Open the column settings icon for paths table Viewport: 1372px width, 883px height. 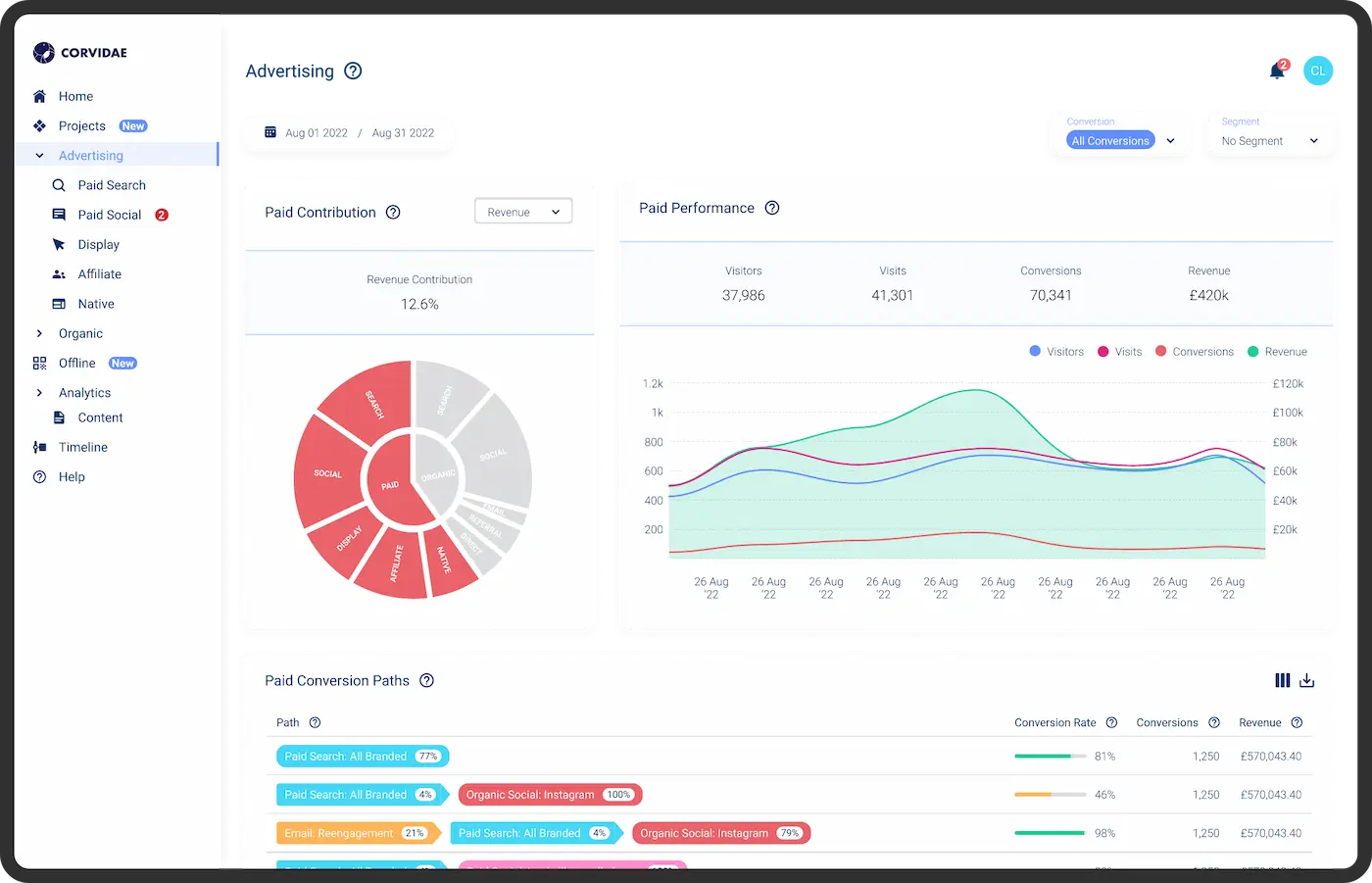coord(1283,680)
